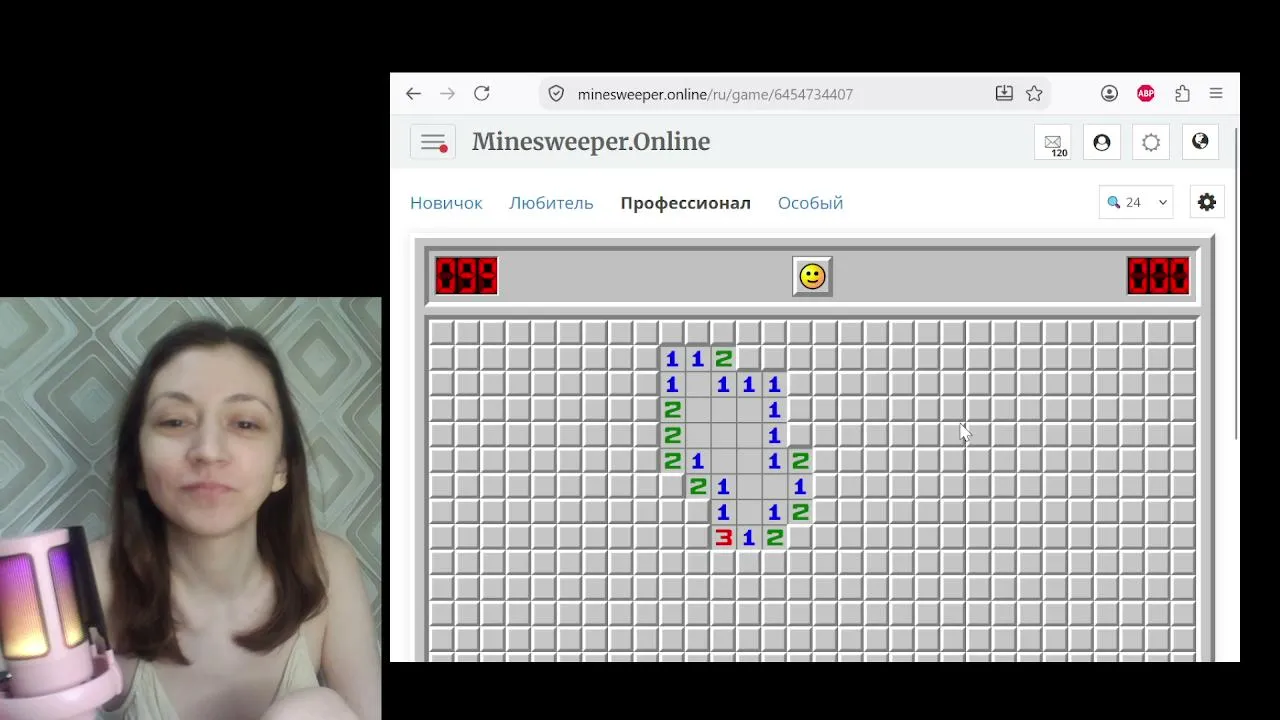Click the page vertical scrollbar

(1236, 285)
